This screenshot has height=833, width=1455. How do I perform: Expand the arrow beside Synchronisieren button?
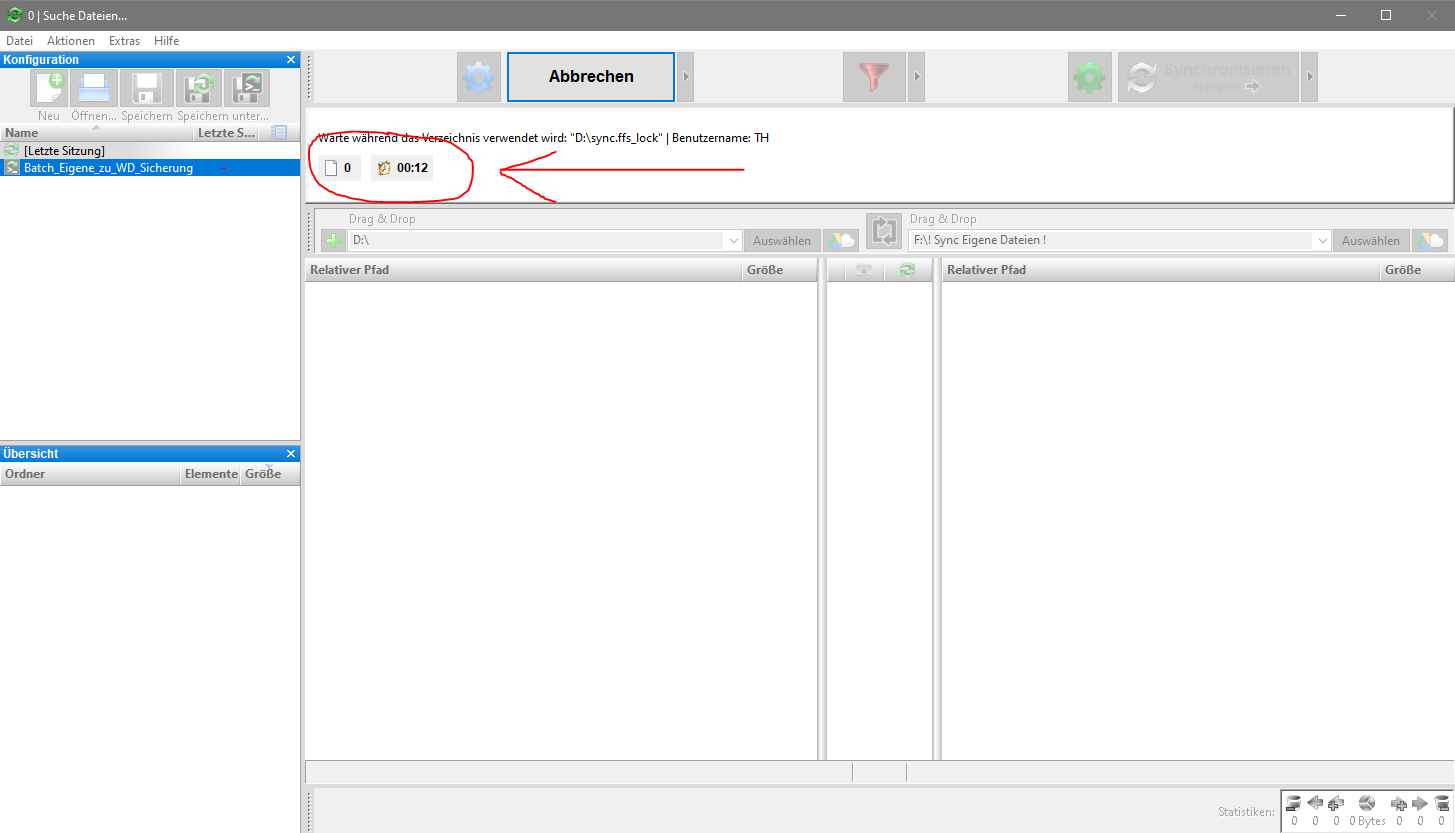point(1309,77)
